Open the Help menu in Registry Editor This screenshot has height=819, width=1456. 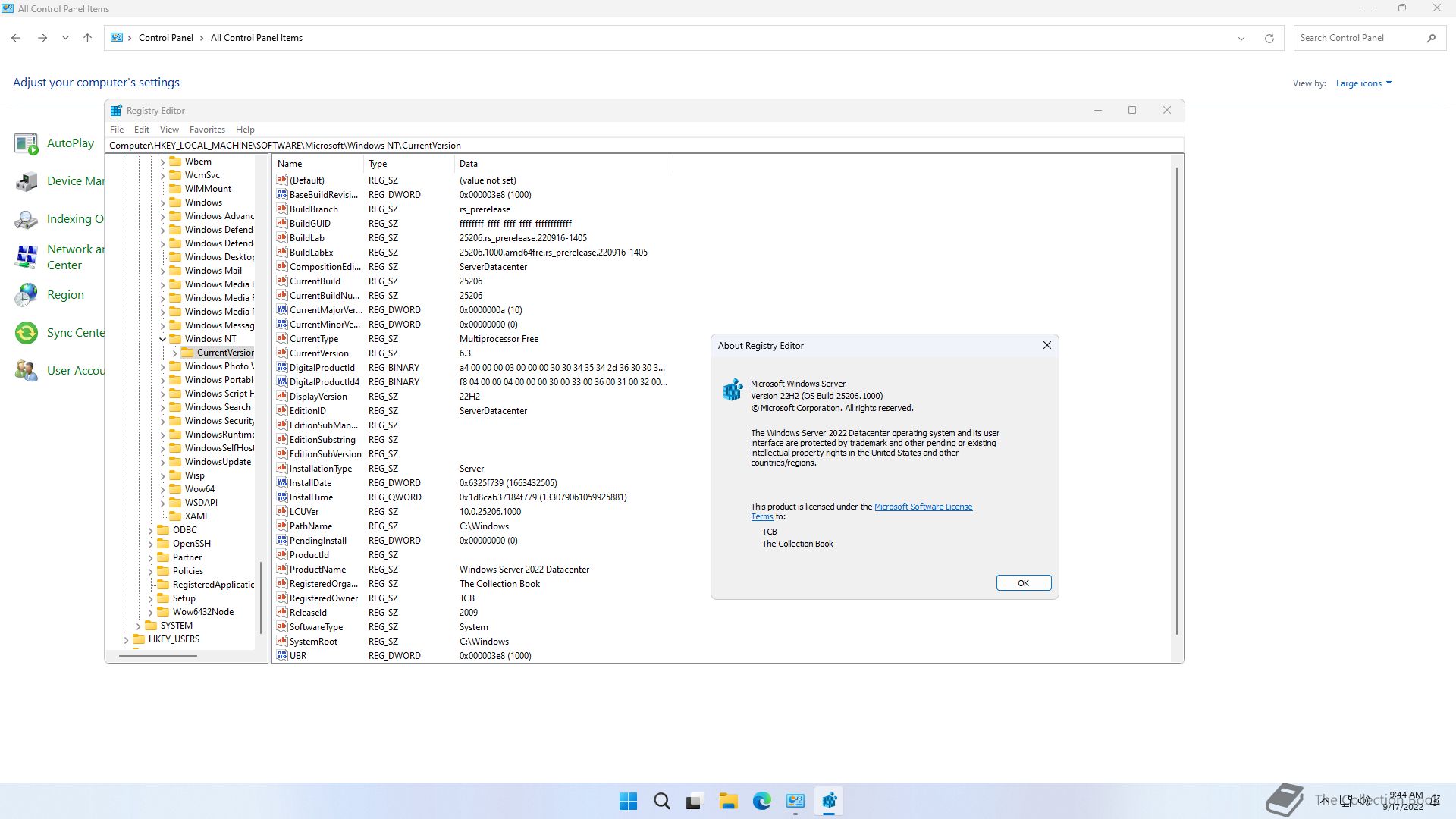pyautogui.click(x=245, y=130)
